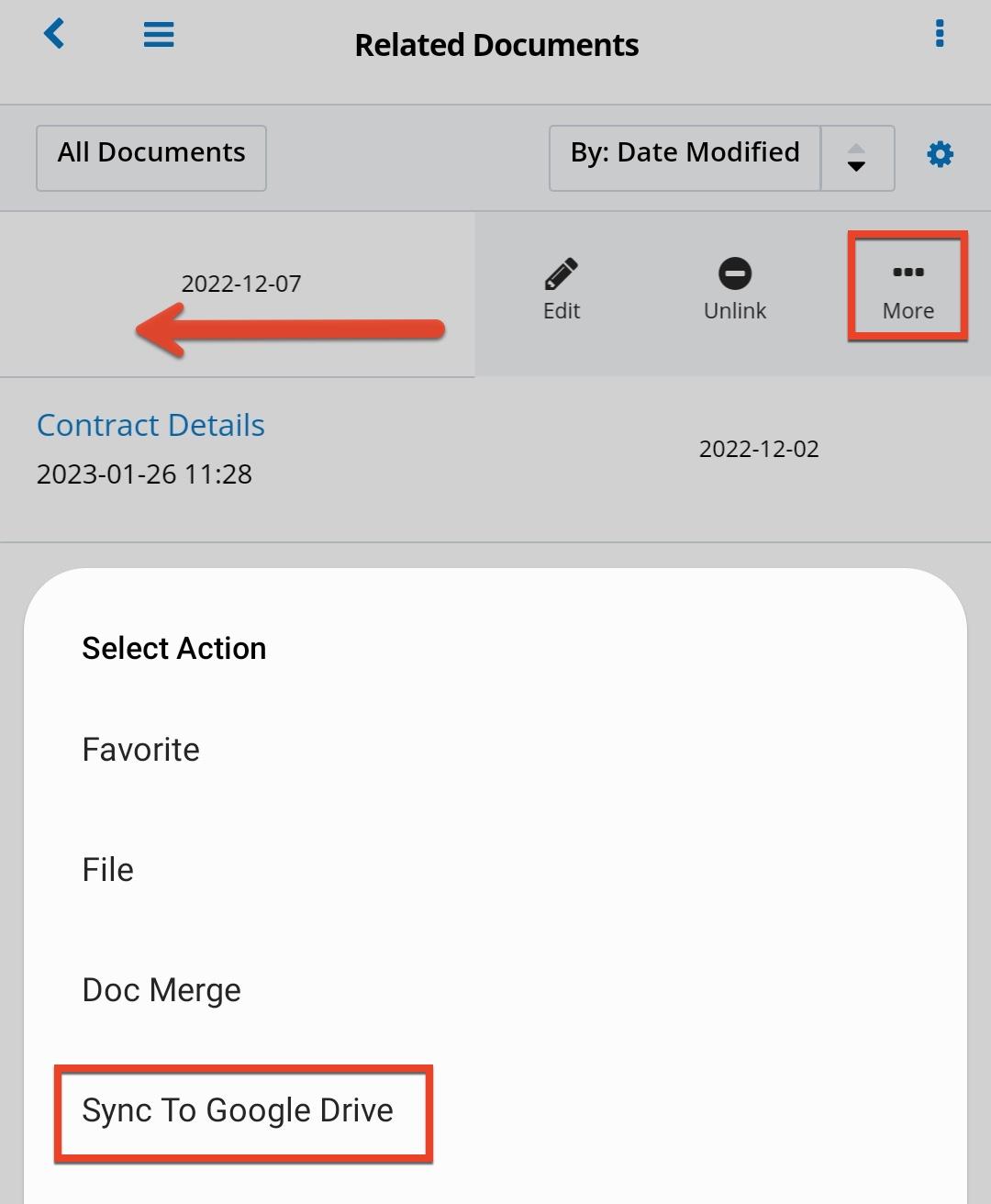The image size is (991, 1204).
Task: Select the File action
Action: tap(108, 870)
